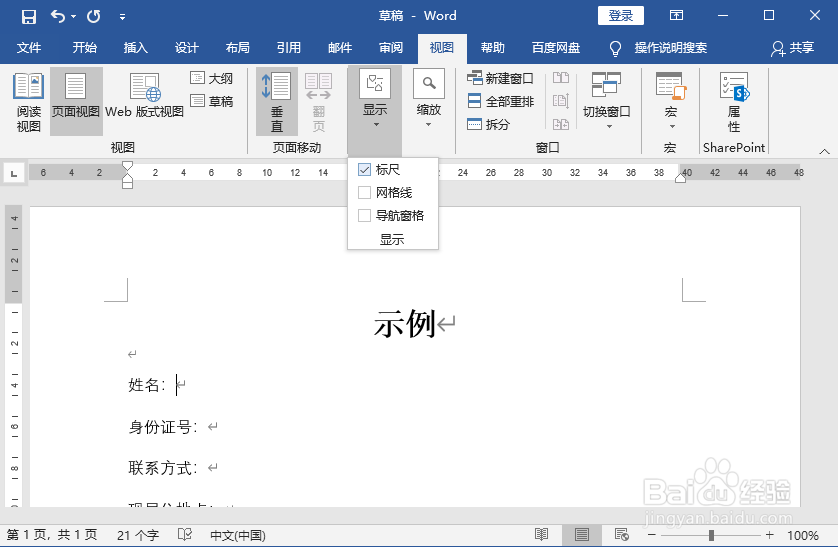Click the Redo/Repeat icon
838x547 pixels.
tap(94, 16)
